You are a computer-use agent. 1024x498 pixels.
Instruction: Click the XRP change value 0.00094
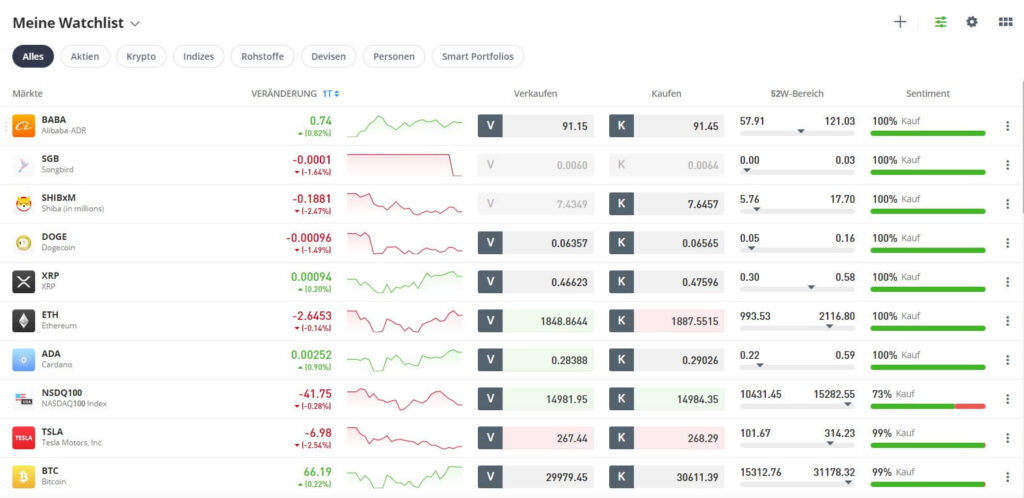pos(312,277)
